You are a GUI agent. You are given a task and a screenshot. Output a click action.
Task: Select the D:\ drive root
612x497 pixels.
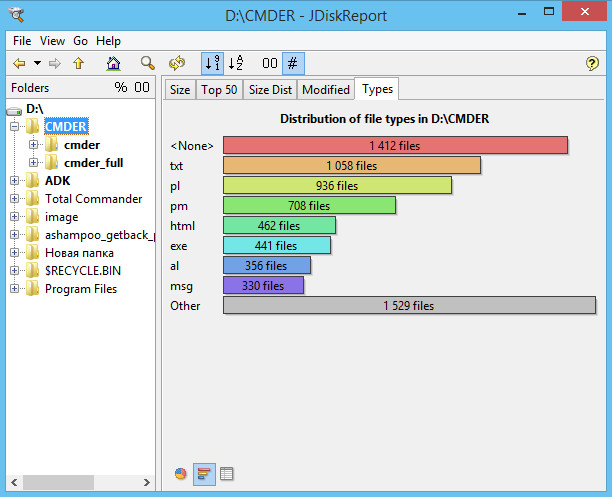35,109
